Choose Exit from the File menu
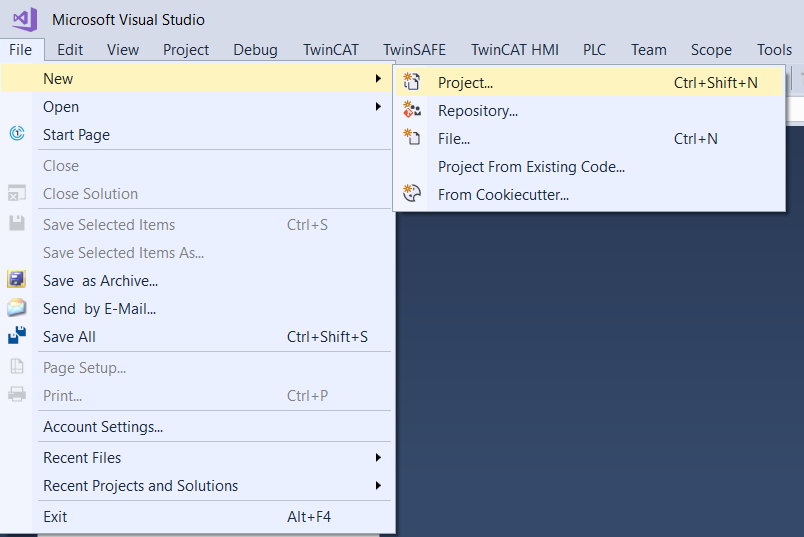The image size is (804, 537). click(x=198, y=516)
